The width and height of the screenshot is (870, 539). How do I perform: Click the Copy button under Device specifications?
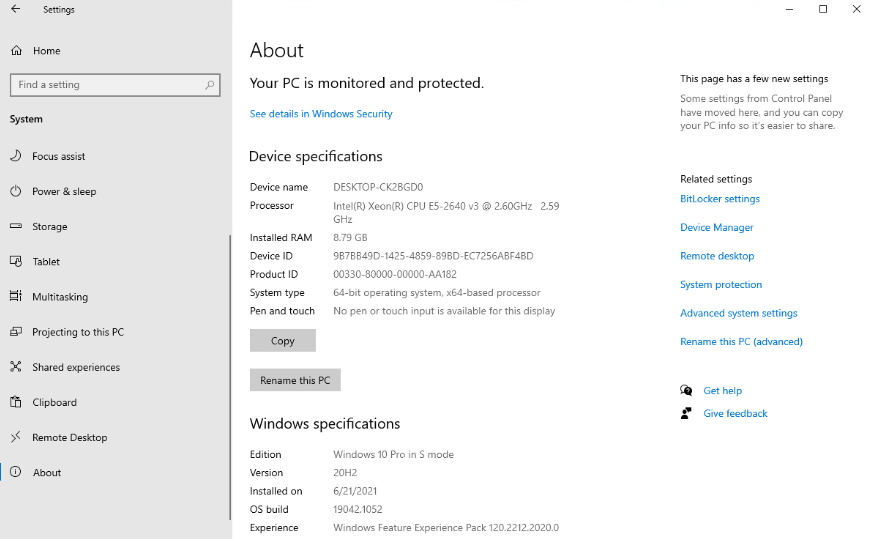coord(282,340)
